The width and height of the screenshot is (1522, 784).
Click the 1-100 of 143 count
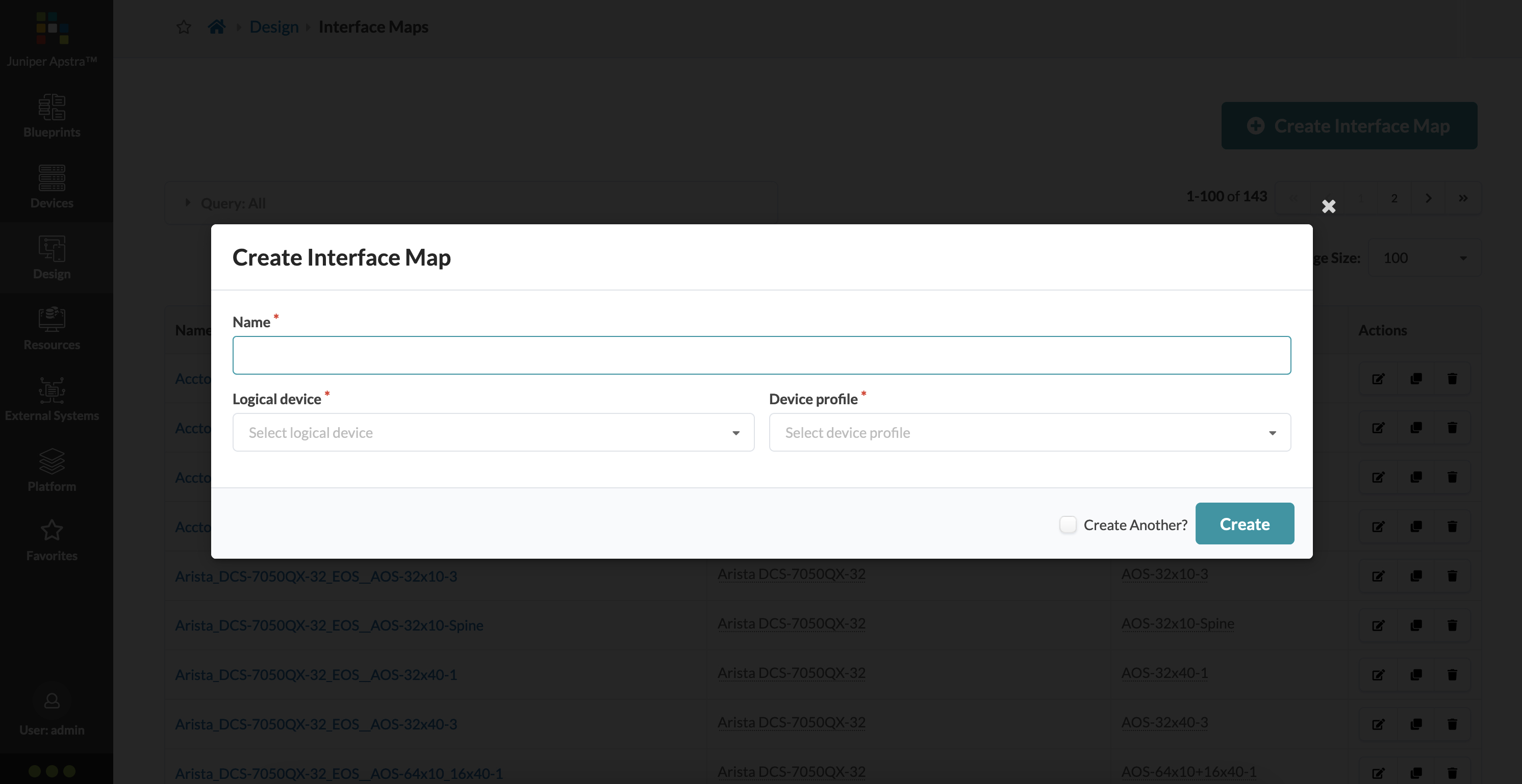(1227, 197)
